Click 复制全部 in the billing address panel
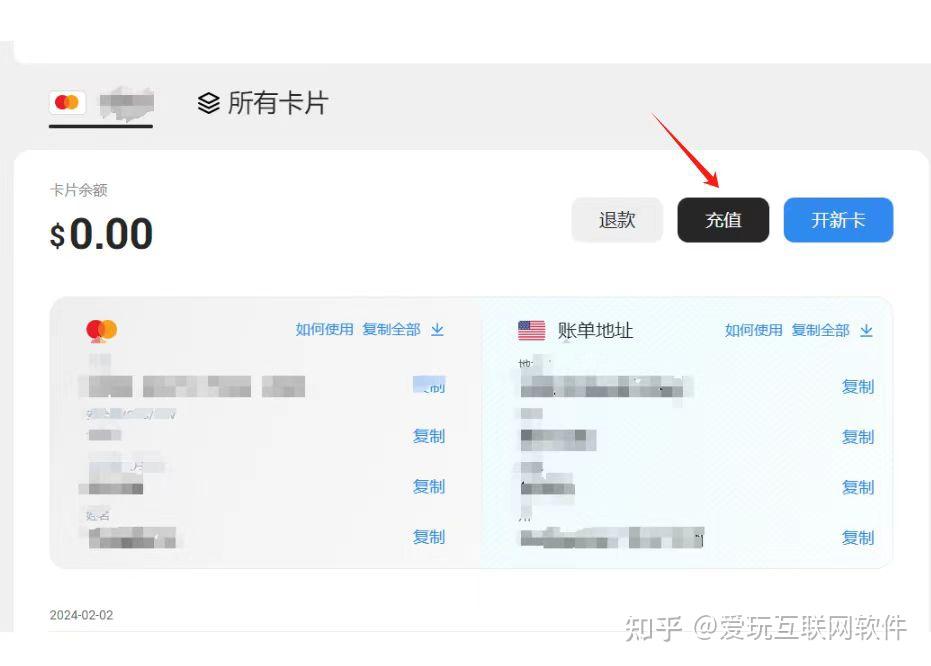Image resolution: width=931 pixels, height=666 pixels. pyautogui.click(x=821, y=330)
